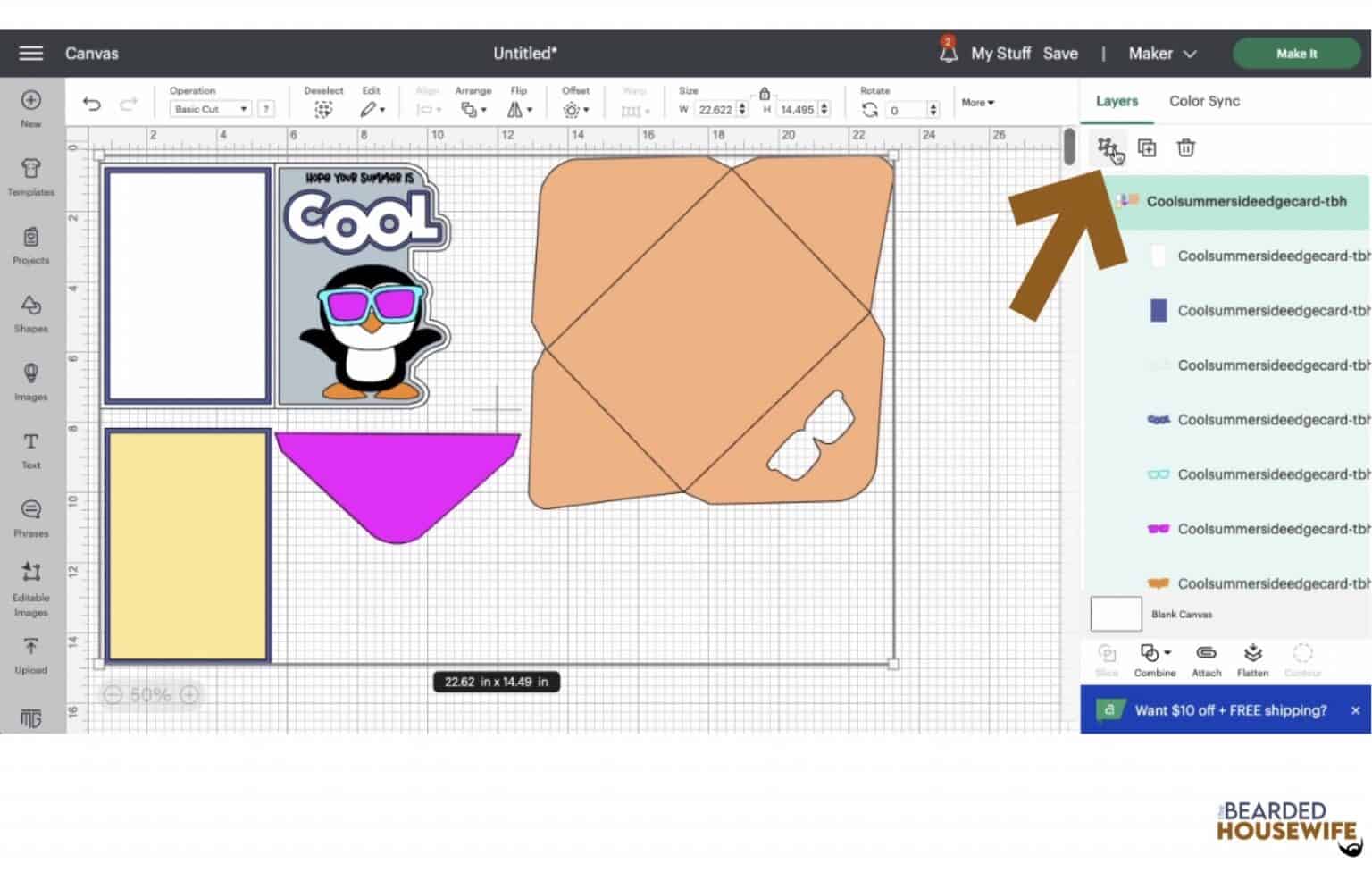Click the Blank Canvas color swatch

click(x=1116, y=614)
